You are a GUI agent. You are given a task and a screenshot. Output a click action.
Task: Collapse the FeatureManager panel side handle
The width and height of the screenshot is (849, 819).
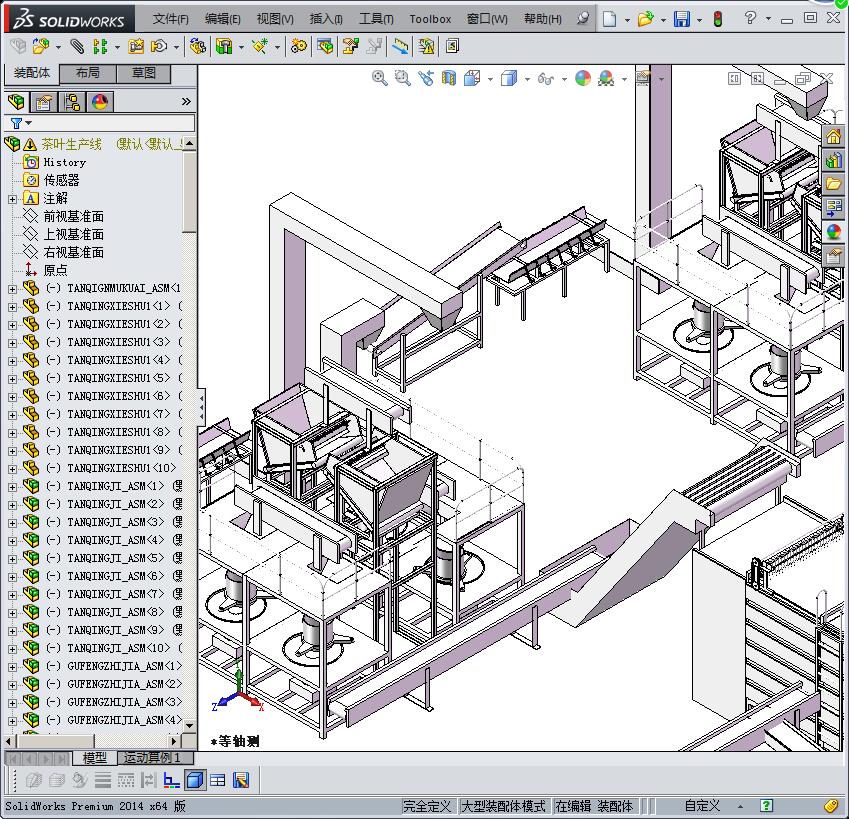point(201,407)
